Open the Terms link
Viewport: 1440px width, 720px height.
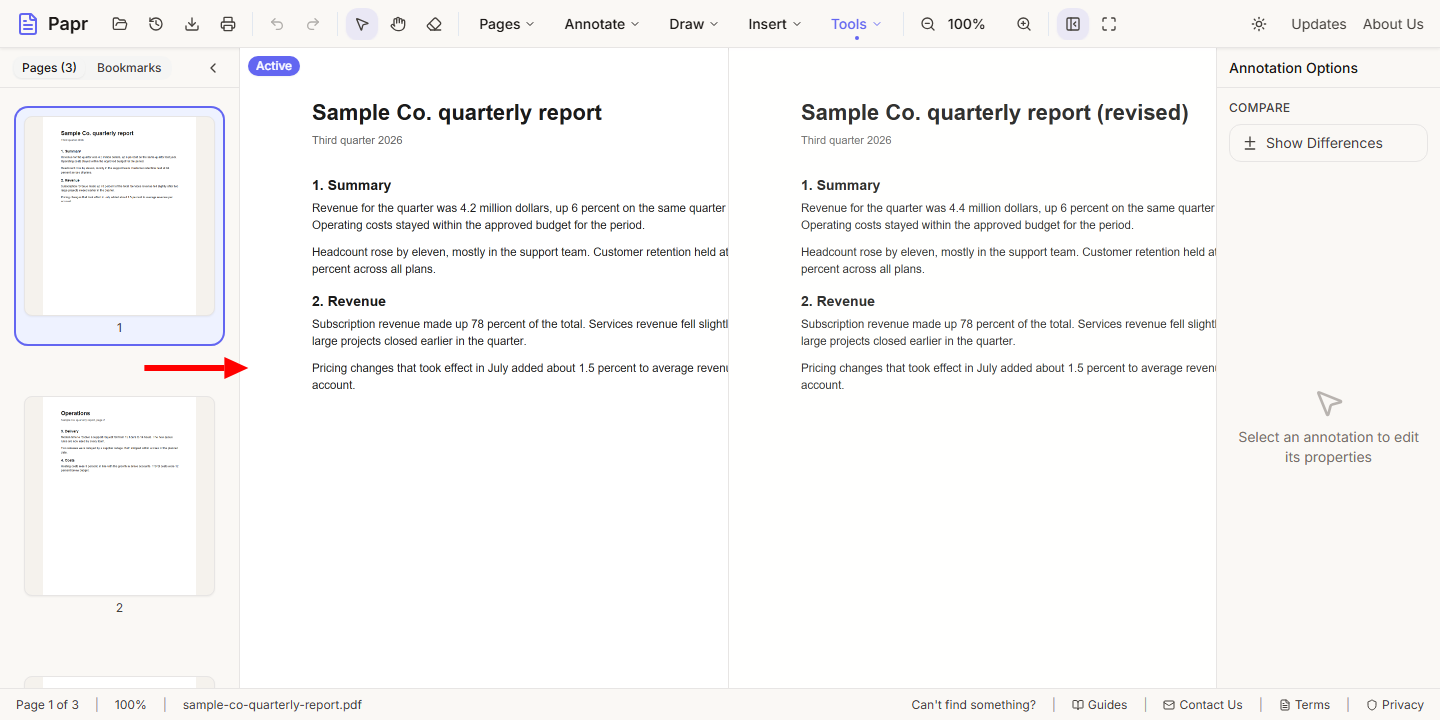(x=1304, y=705)
